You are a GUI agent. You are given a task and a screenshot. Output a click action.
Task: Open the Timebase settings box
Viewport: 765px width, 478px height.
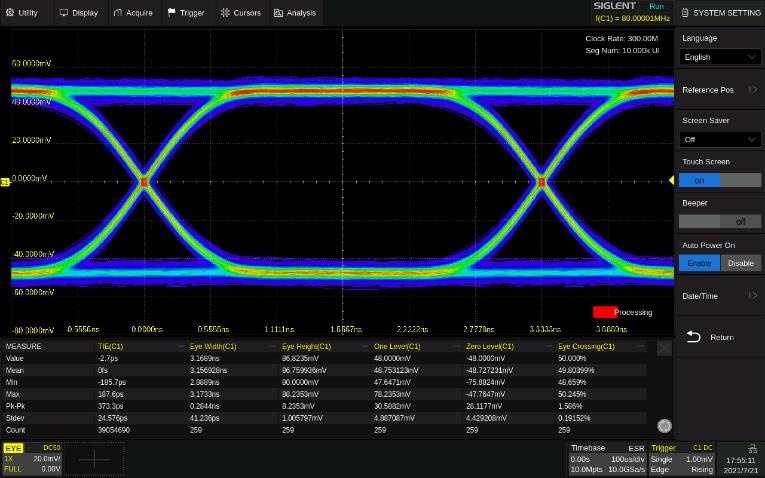click(607, 459)
